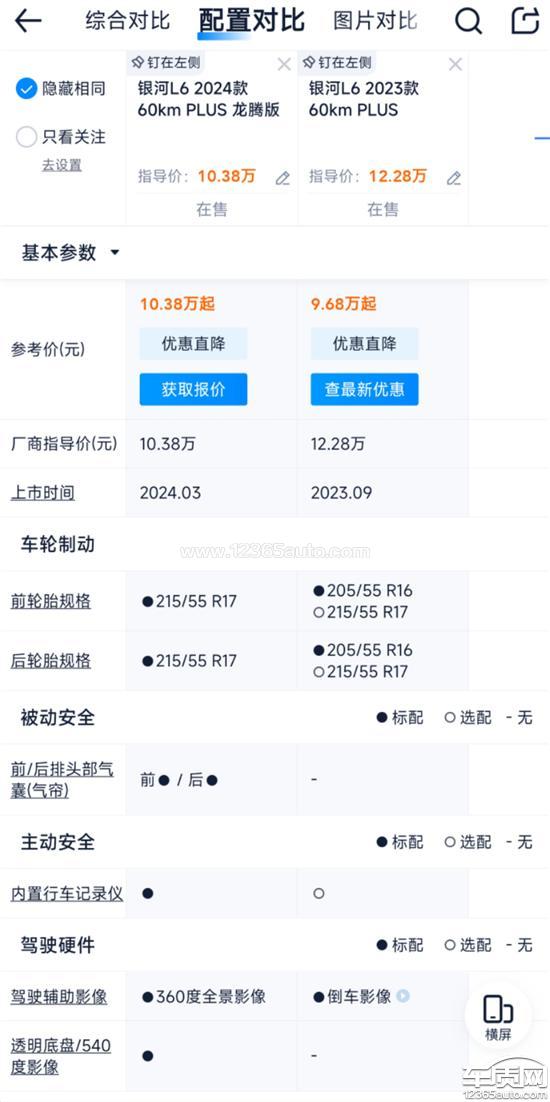550x1102 pixels.
Task: Pin 银河L6 2024款 column to left
Action: pyautogui.click(x=163, y=63)
